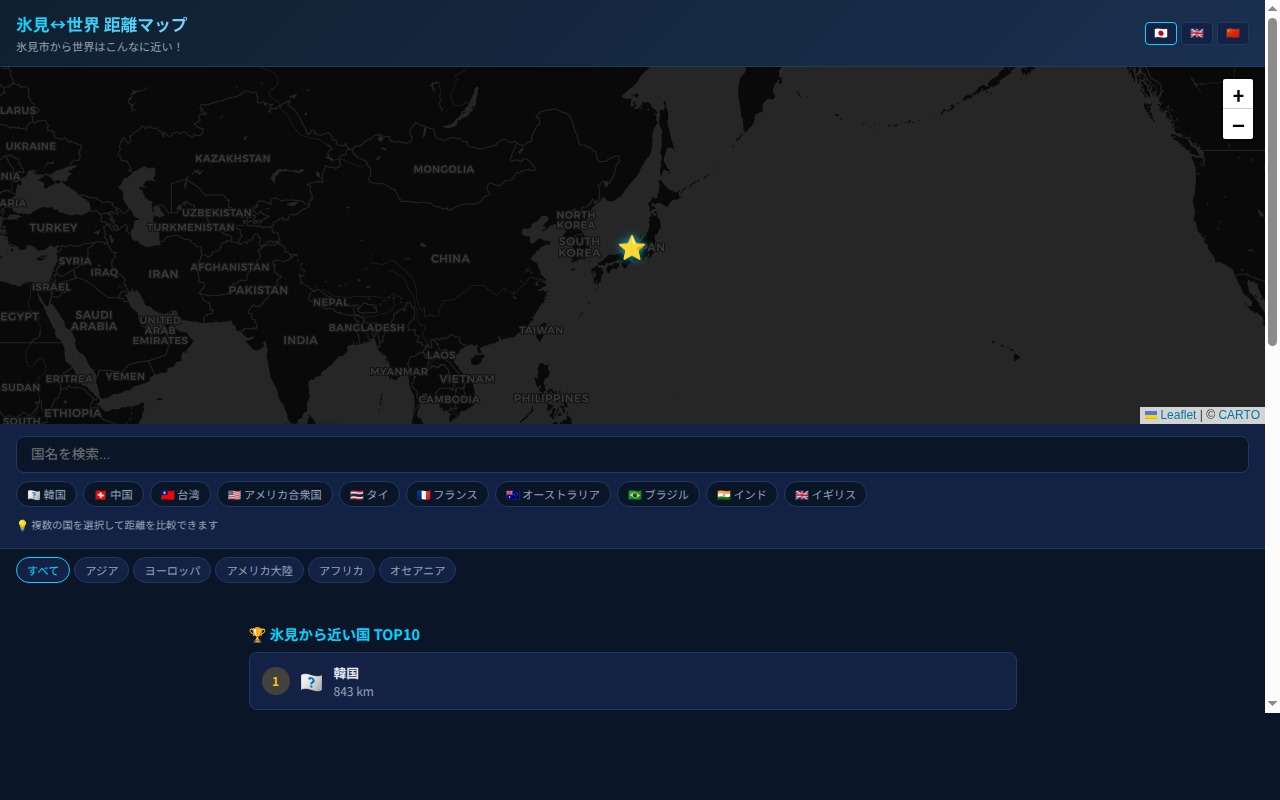Image resolution: width=1280 pixels, height=800 pixels.
Task: Select the オーストラリア quick chip
Action: (x=552, y=495)
